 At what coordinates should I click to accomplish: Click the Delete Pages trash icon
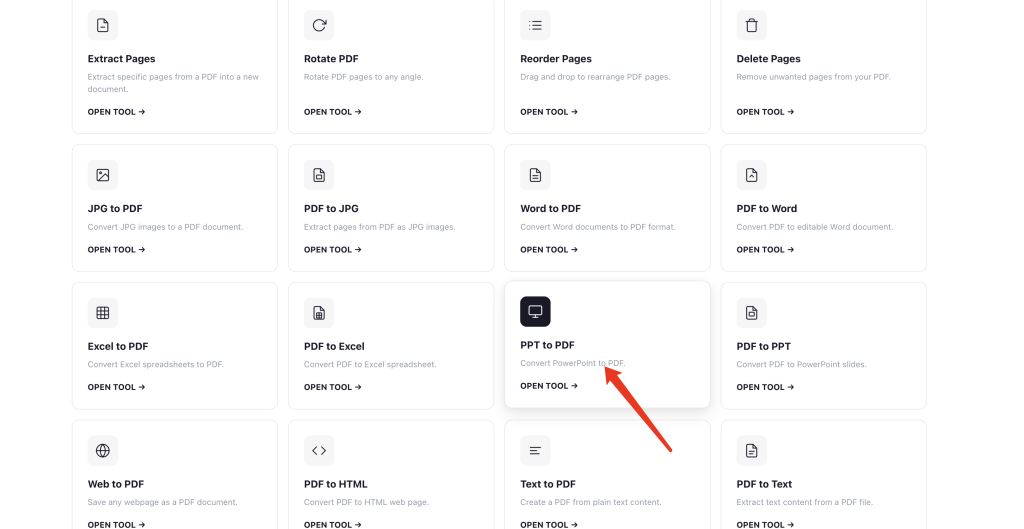click(x=752, y=25)
